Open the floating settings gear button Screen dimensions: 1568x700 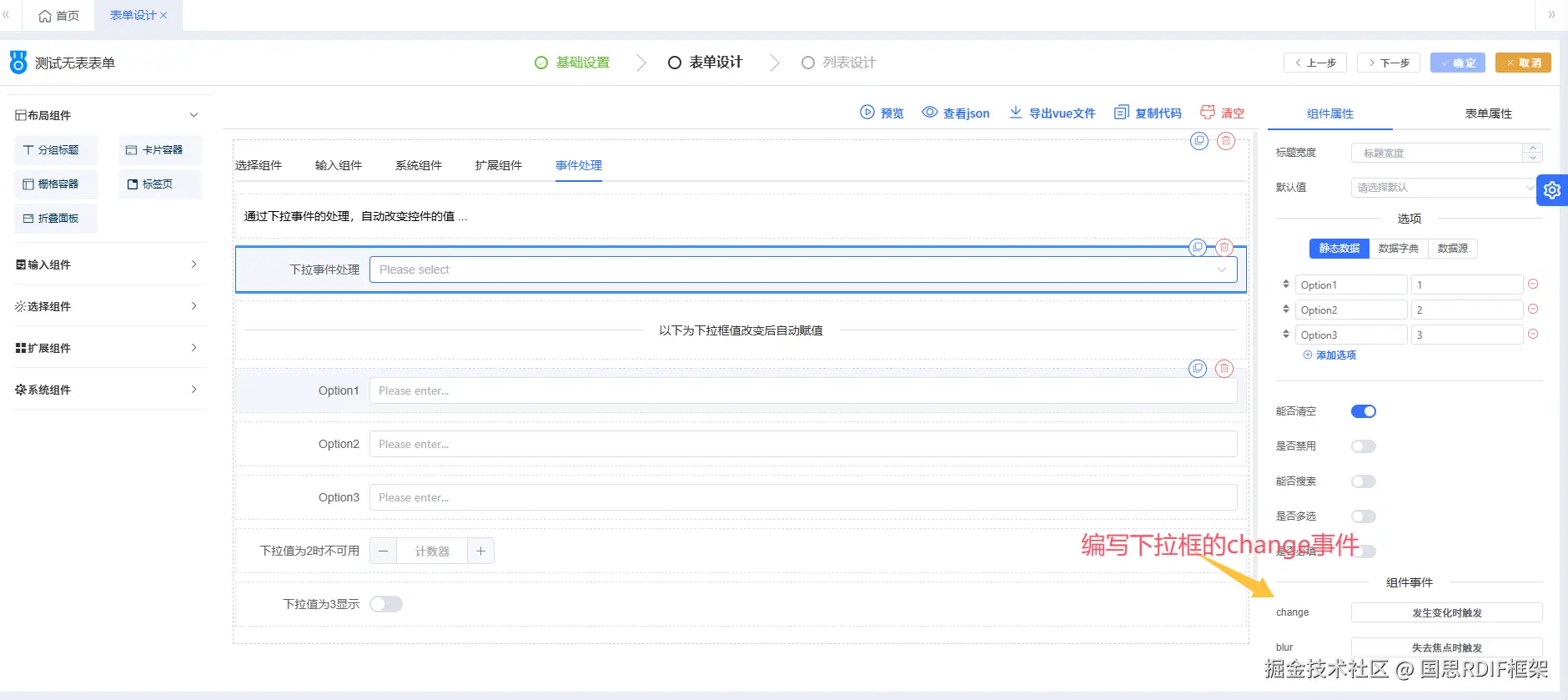point(1552,190)
